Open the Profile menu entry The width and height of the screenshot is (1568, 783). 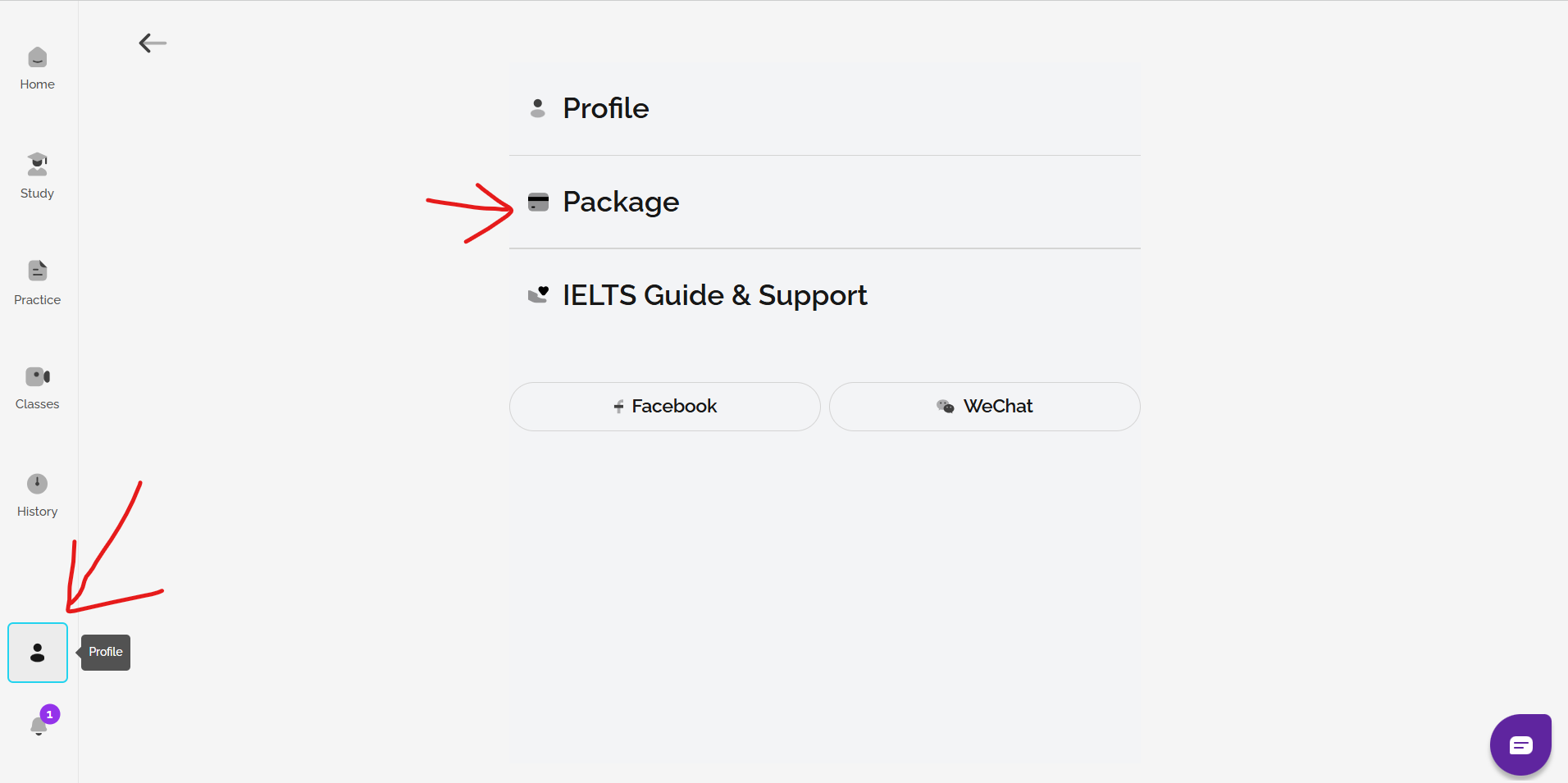(605, 108)
